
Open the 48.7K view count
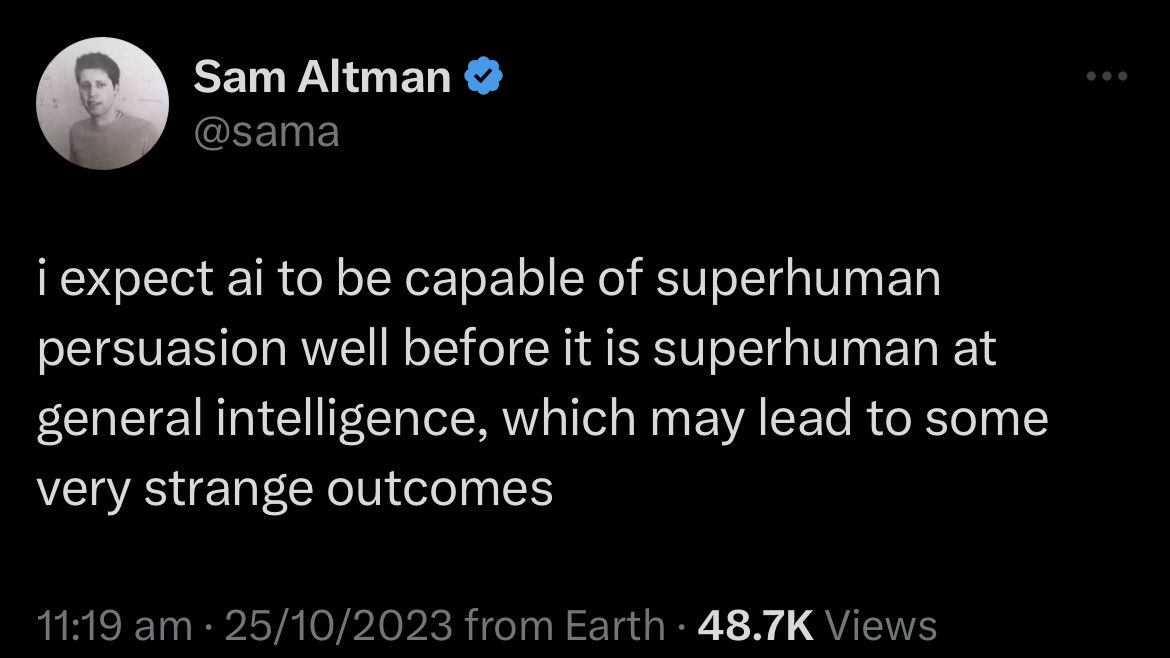tap(755, 624)
